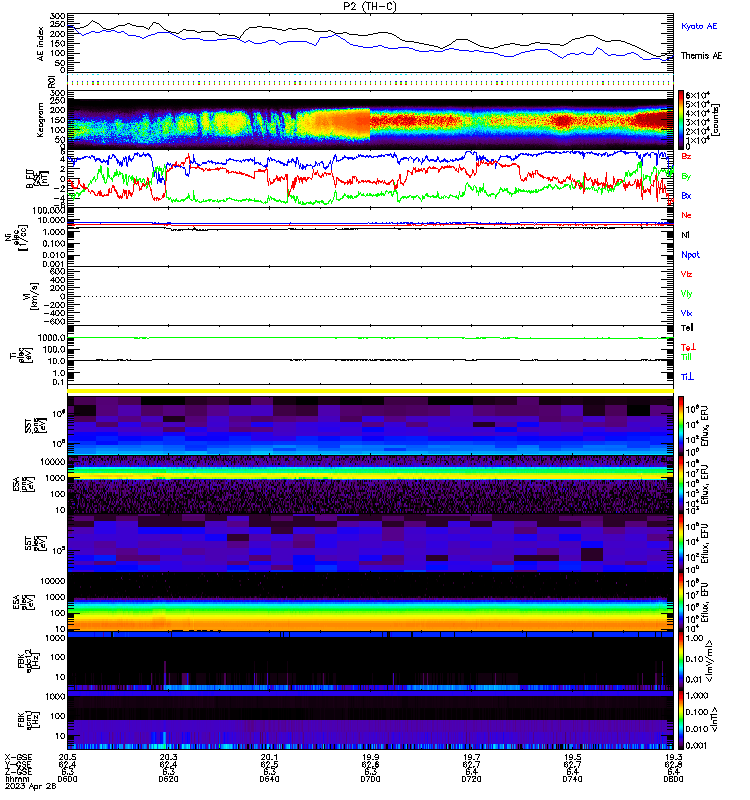Click the '100.000' density axis tick
The image size is (750, 800).
pyautogui.click(x=48, y=210)
